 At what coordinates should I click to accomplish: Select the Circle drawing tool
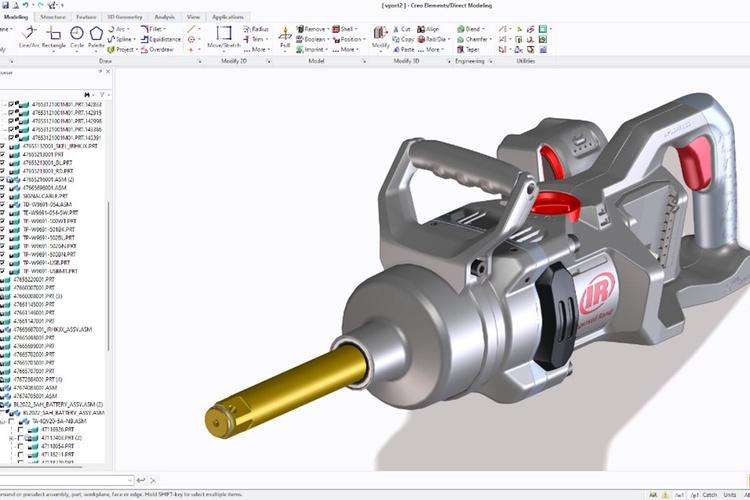77,37
